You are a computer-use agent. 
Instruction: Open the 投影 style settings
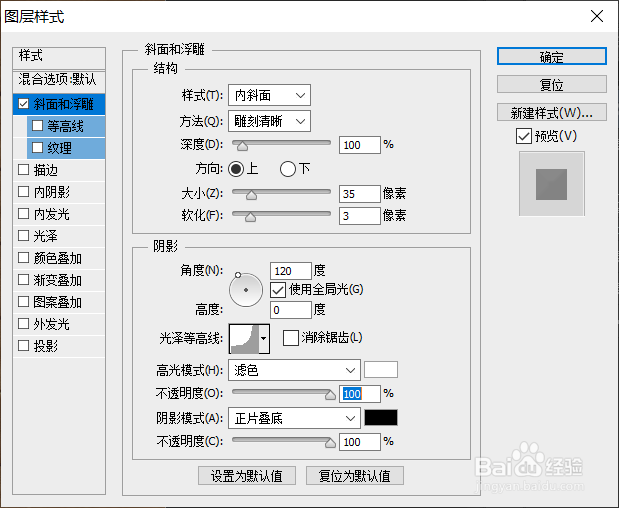tap(59, 346)
